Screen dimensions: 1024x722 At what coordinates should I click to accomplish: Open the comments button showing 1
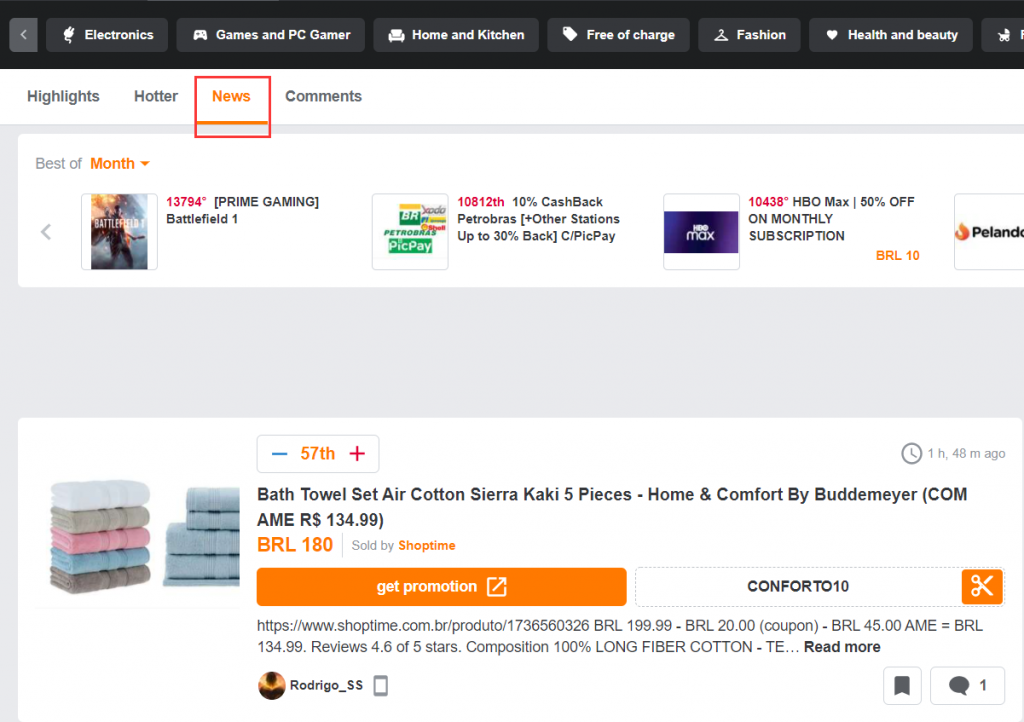[x=967, y=685]
